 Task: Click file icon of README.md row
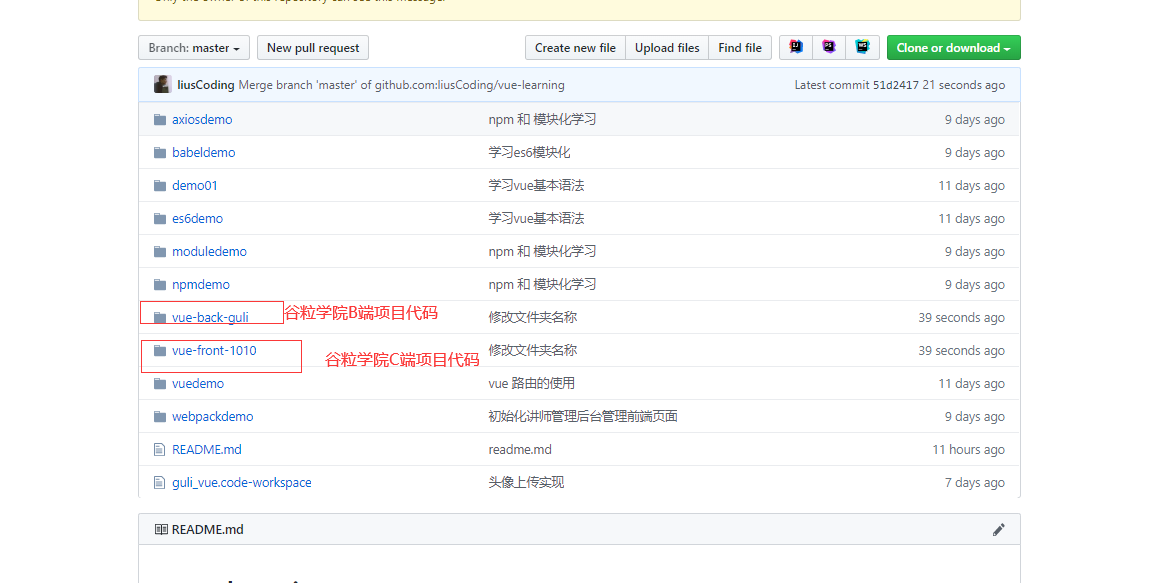coord(159,450)
